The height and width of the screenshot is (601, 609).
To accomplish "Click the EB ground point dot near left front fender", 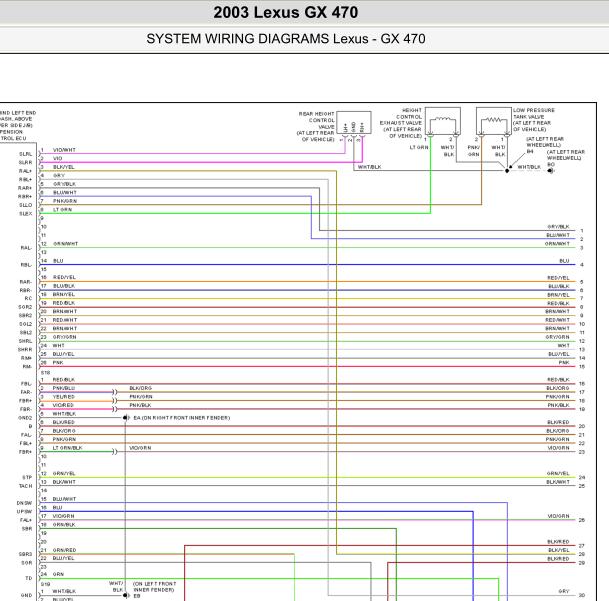I will tap(125, 595).
